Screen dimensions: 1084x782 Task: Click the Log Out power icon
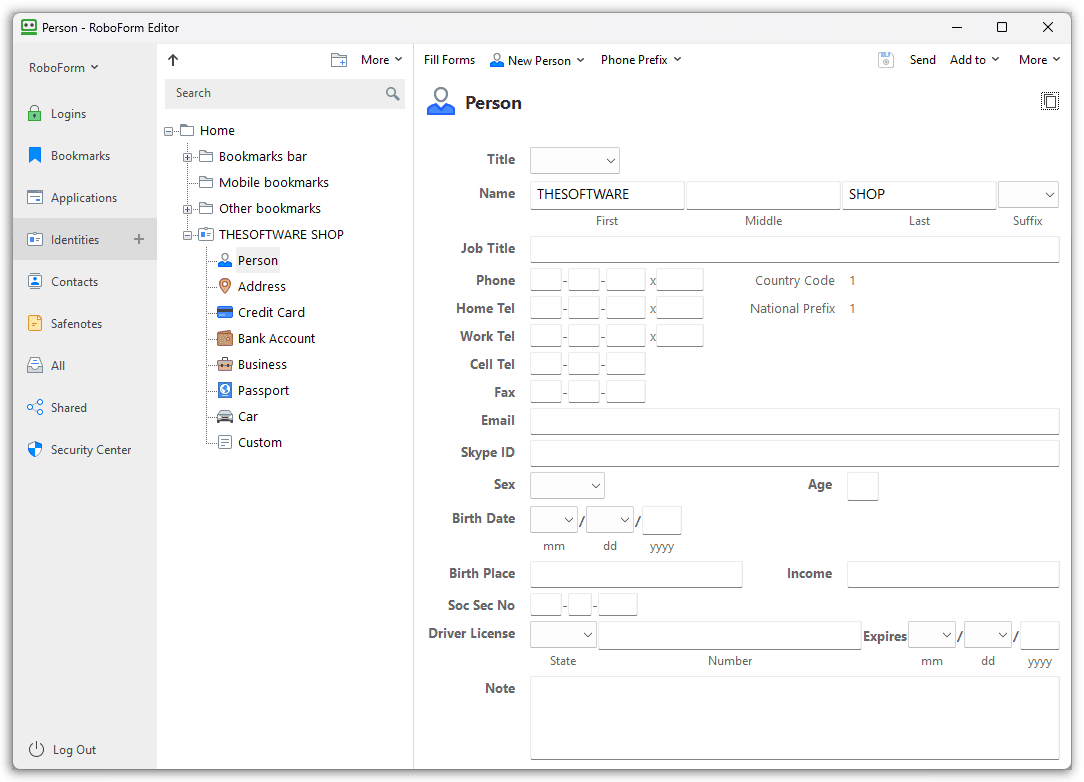click(36, 750)
